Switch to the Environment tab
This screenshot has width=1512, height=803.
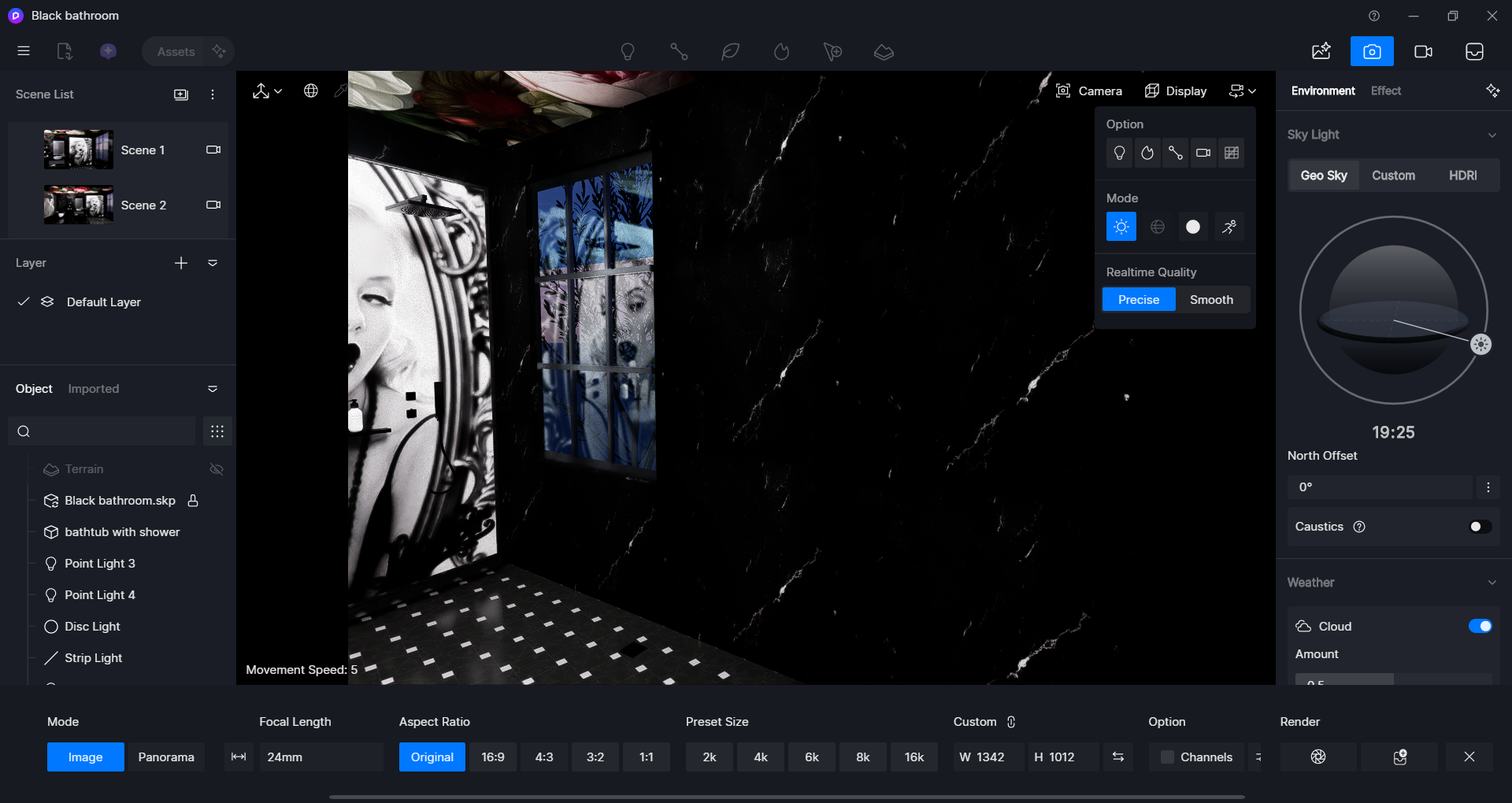pos(1323,91)
